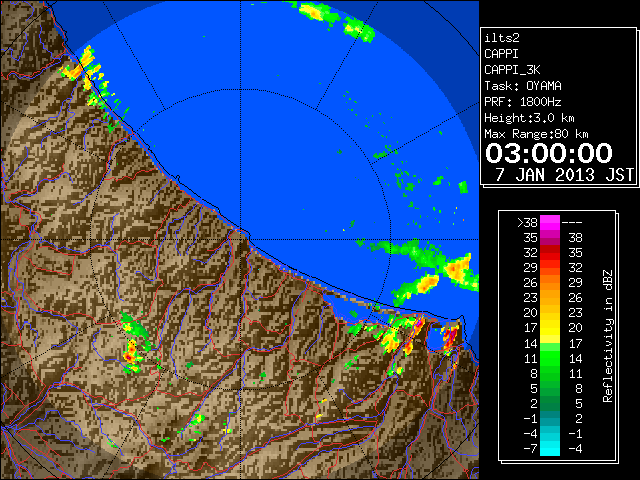640x480 pixels.
Task: Click the Reflectivity in dBZ legend title
Action: point(607,336)
